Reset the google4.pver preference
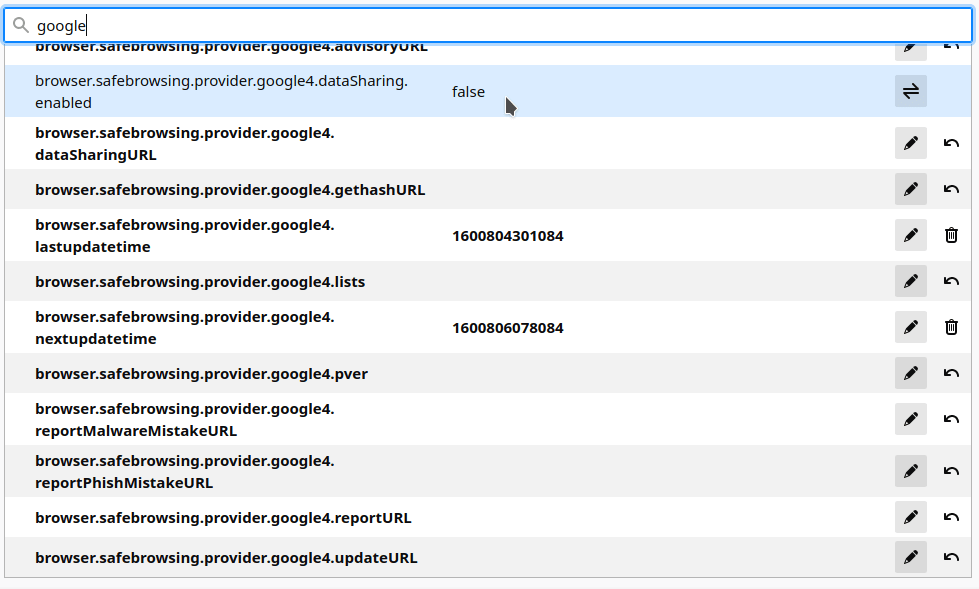 [951, 373]
